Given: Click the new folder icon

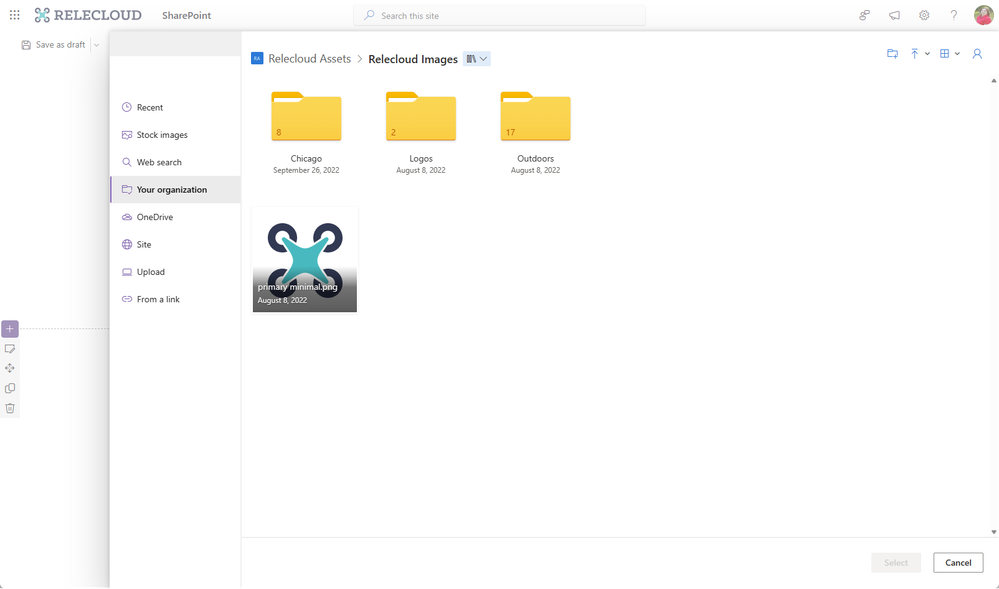Looking at the screenshot, I should point(893,54).
